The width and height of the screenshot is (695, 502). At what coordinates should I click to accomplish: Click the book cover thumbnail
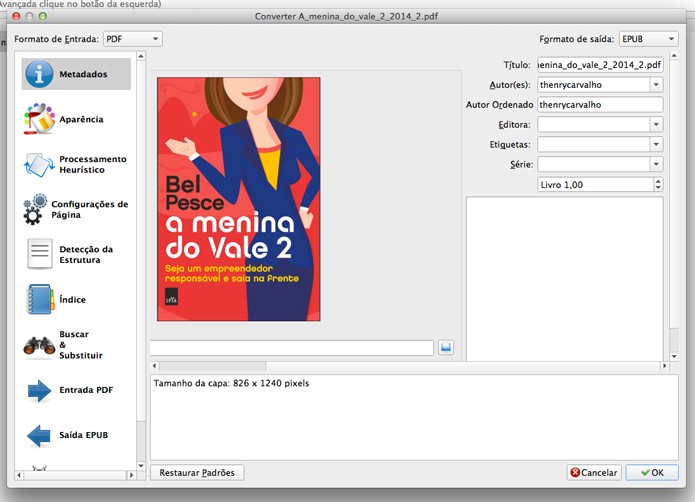(239, 199)
